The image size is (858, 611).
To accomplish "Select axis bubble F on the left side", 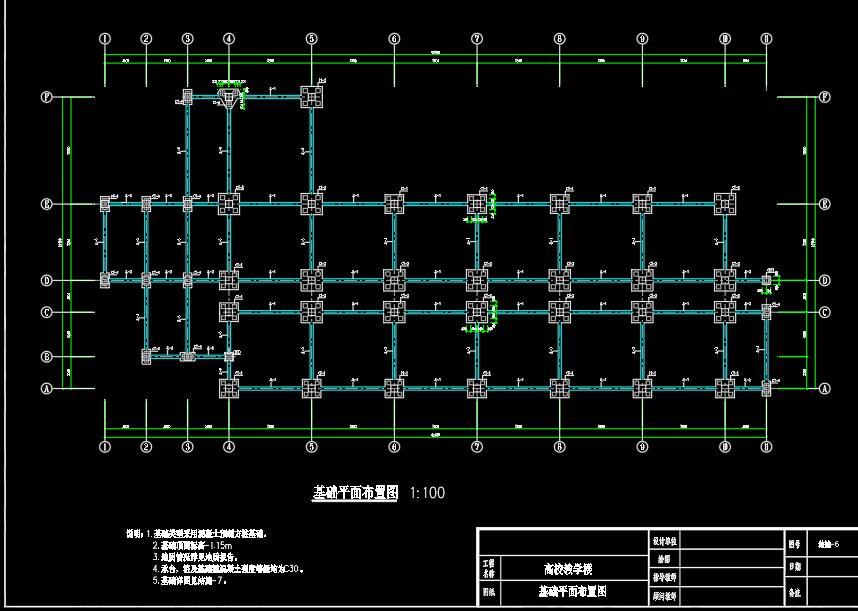I will 47,97.
